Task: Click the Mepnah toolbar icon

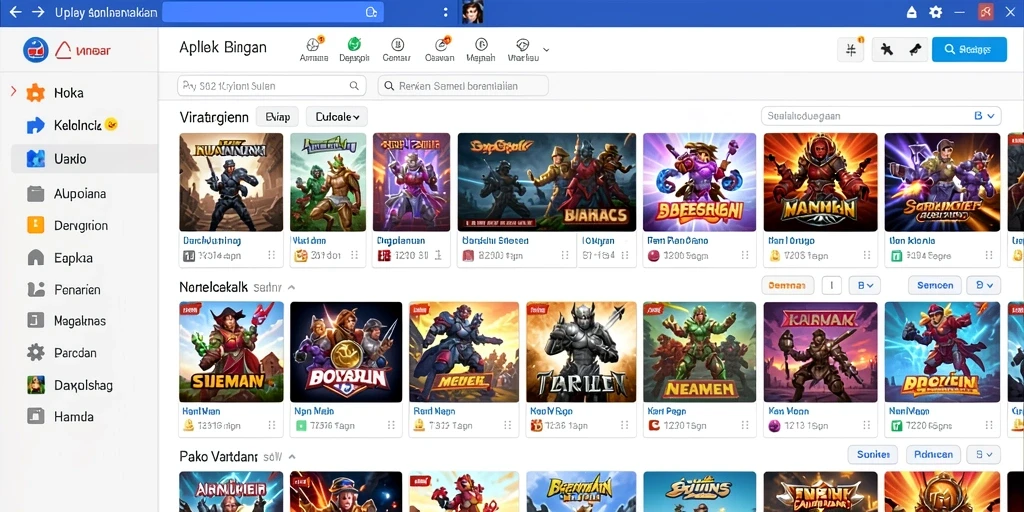Action: (x=481, y=49)
